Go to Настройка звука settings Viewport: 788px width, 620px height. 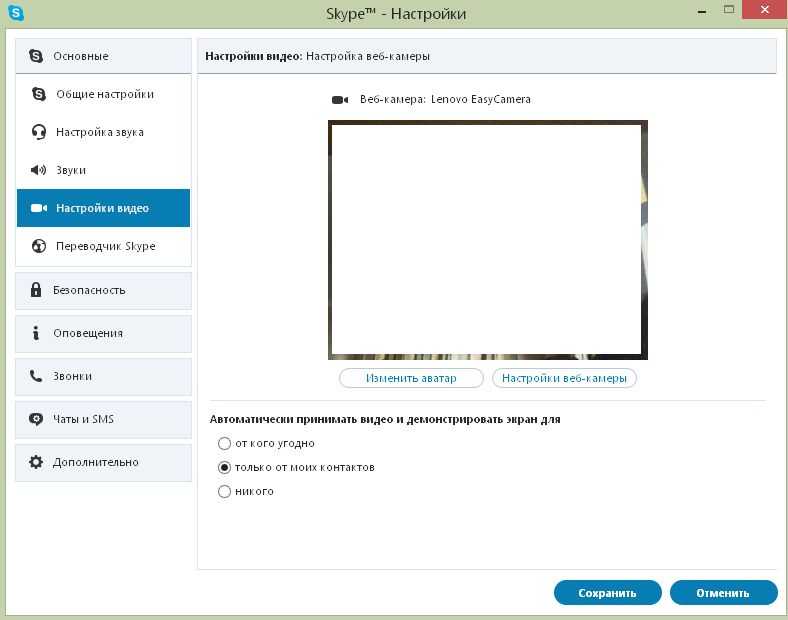pos(104,132)
